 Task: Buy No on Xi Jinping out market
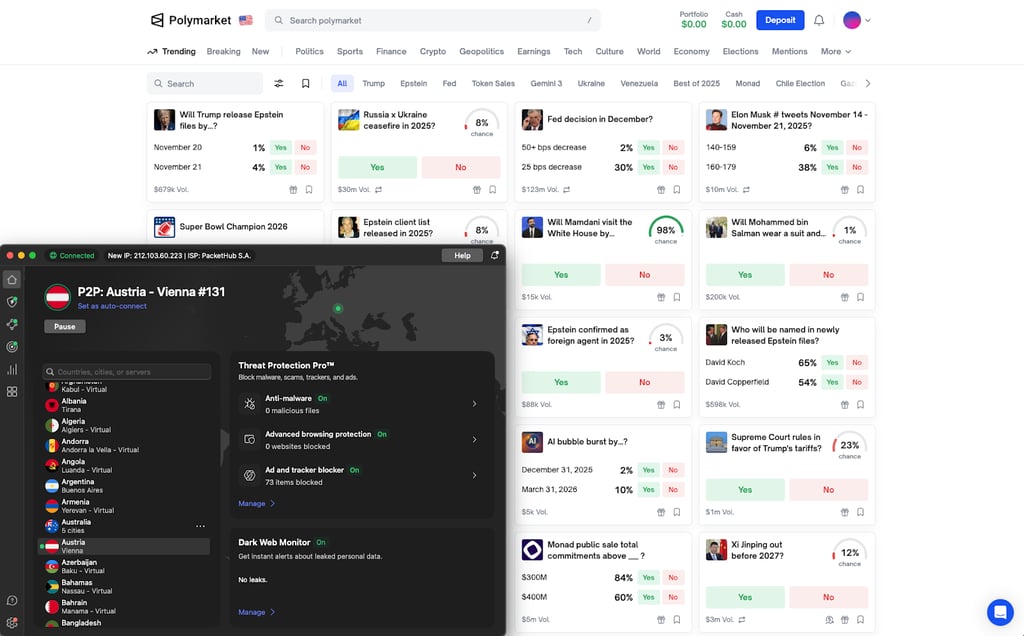click(x=828, y=597)
